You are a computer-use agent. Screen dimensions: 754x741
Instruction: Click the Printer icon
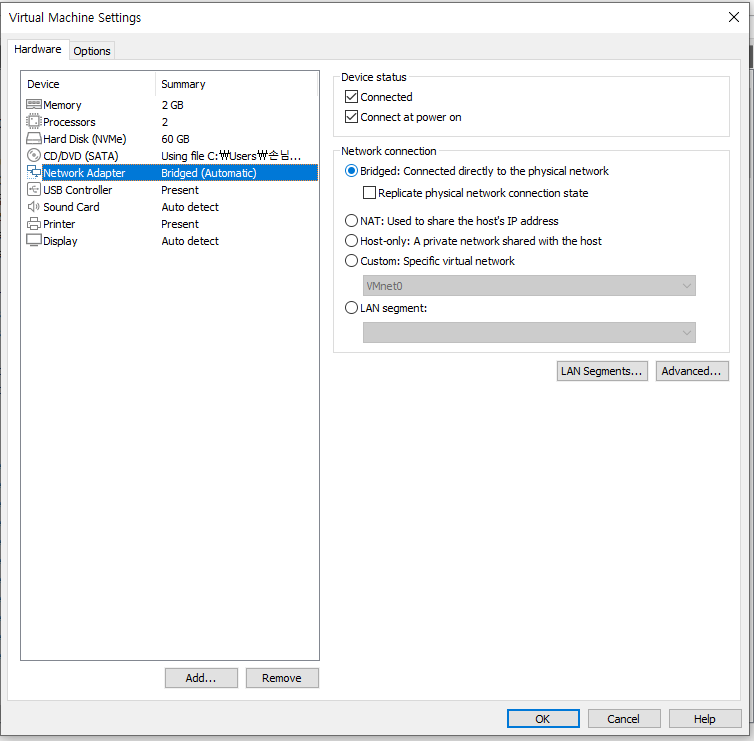34,224
